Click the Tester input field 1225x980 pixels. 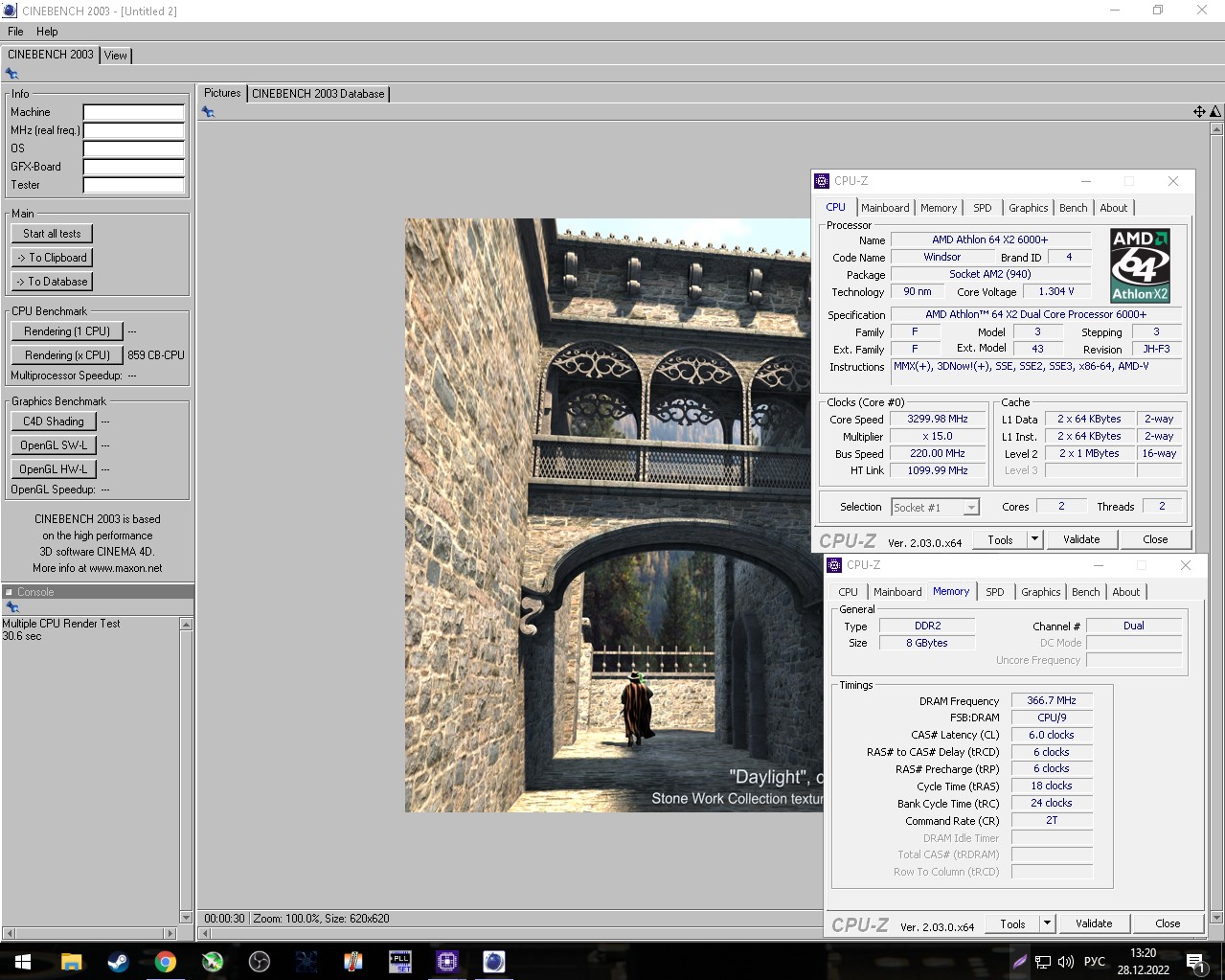point(133,185)
